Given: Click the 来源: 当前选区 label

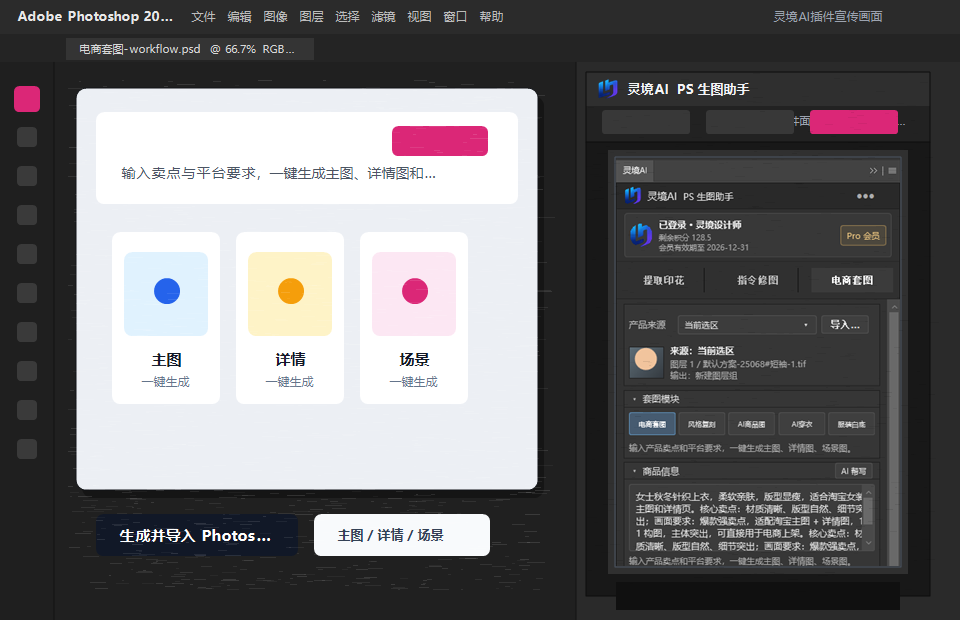Looking at the screenshot, I should 702,351.
